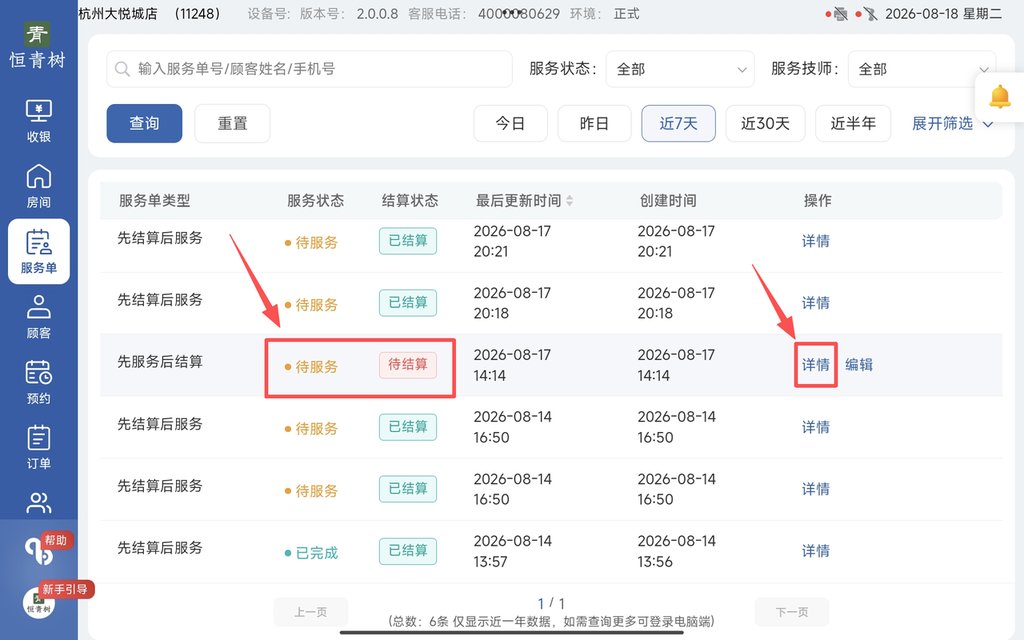The image size is (1024, 640).
Task: Open 详情 for the 20:18 order
Action: click(816, 303)
